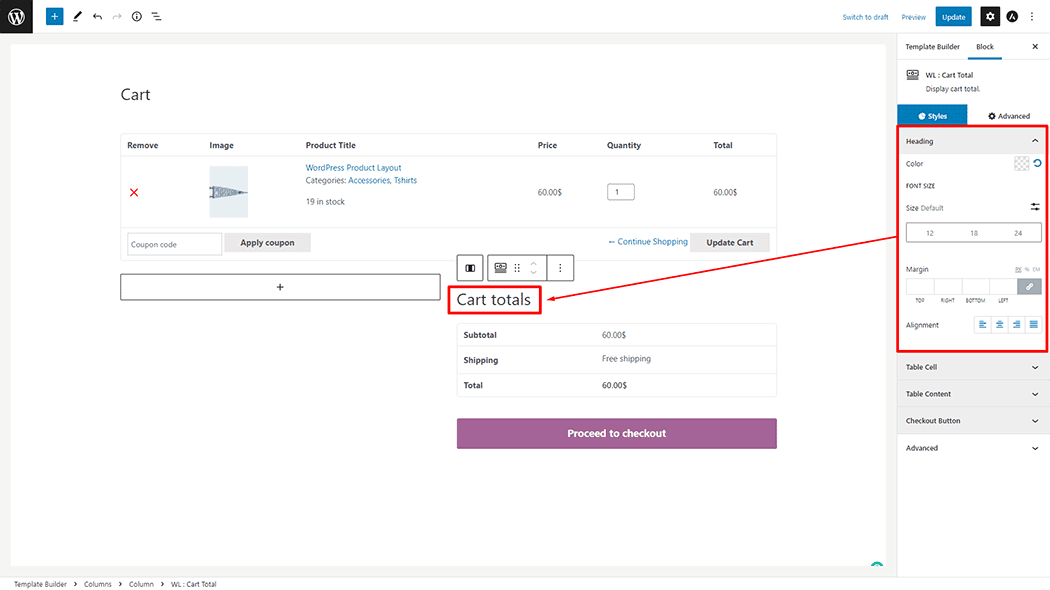Reset the heading color
Screen dimensions: 1050x590
coord(1037,164)
